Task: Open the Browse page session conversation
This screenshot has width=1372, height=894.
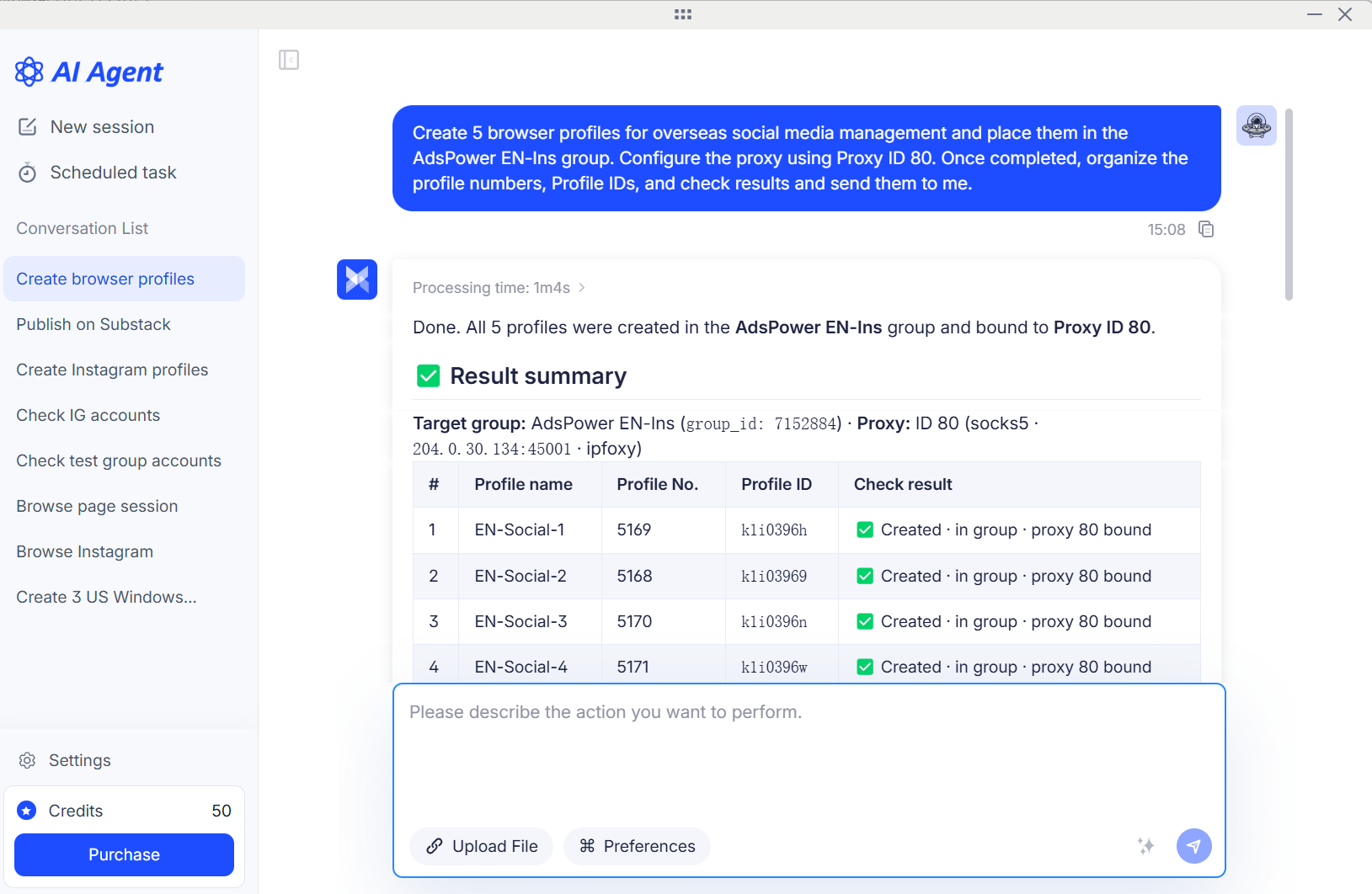Action: point(125,506)
